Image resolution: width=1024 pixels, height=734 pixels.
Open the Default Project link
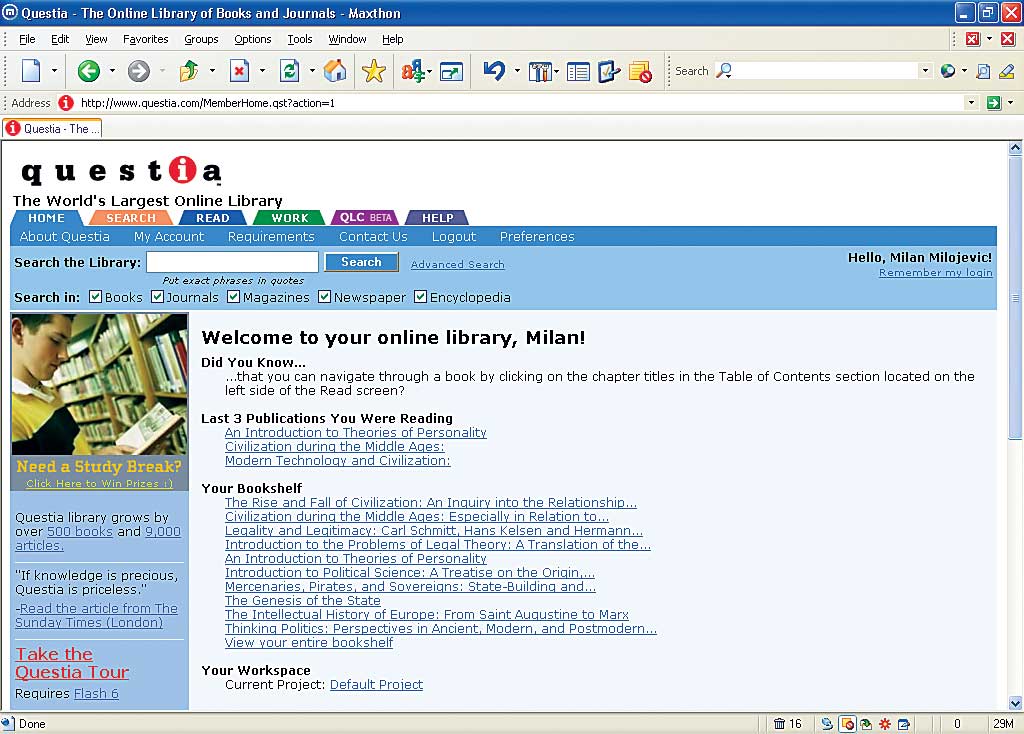(376, 684)
